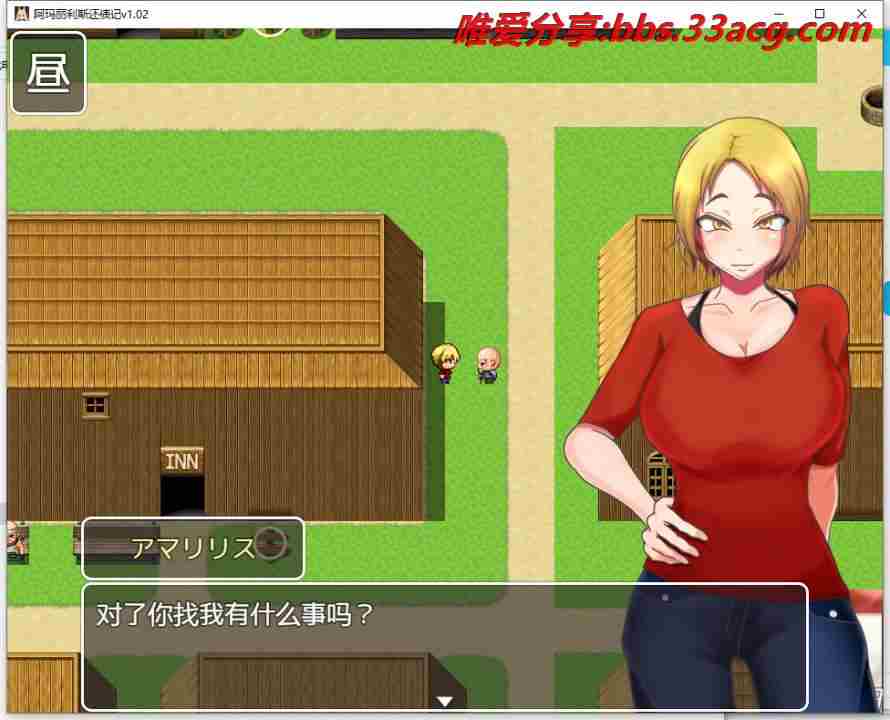
Task: Maximize the game window
Action: (x=820, y=13)
